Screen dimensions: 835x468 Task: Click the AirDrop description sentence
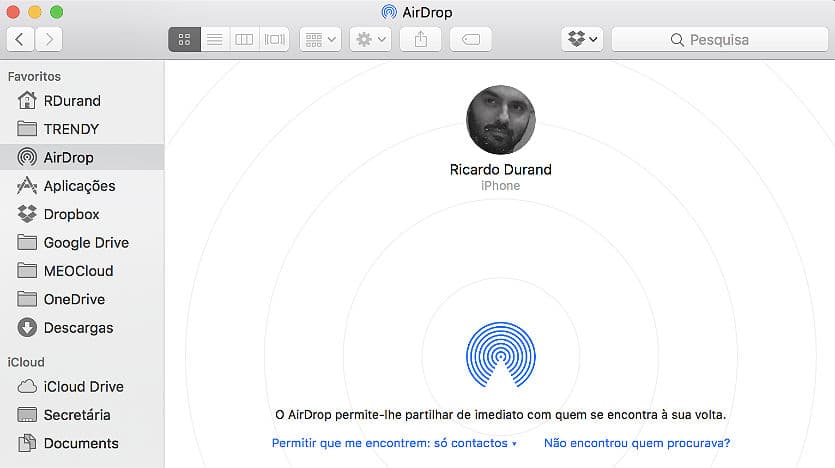[x=501, y=415]
